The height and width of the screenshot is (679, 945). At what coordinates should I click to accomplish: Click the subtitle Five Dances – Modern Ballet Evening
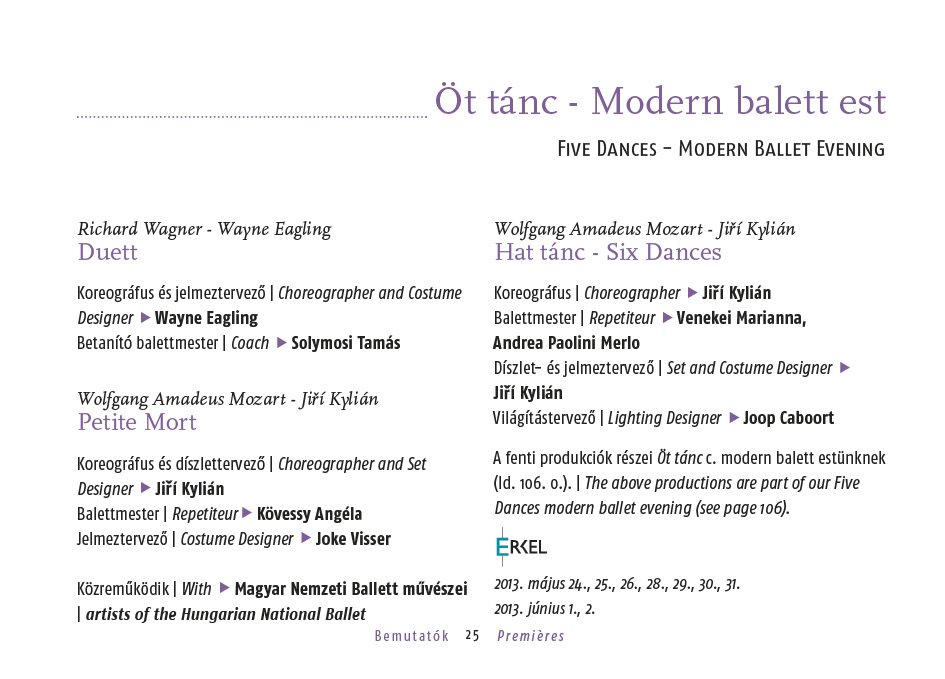[x=721, y=149]
